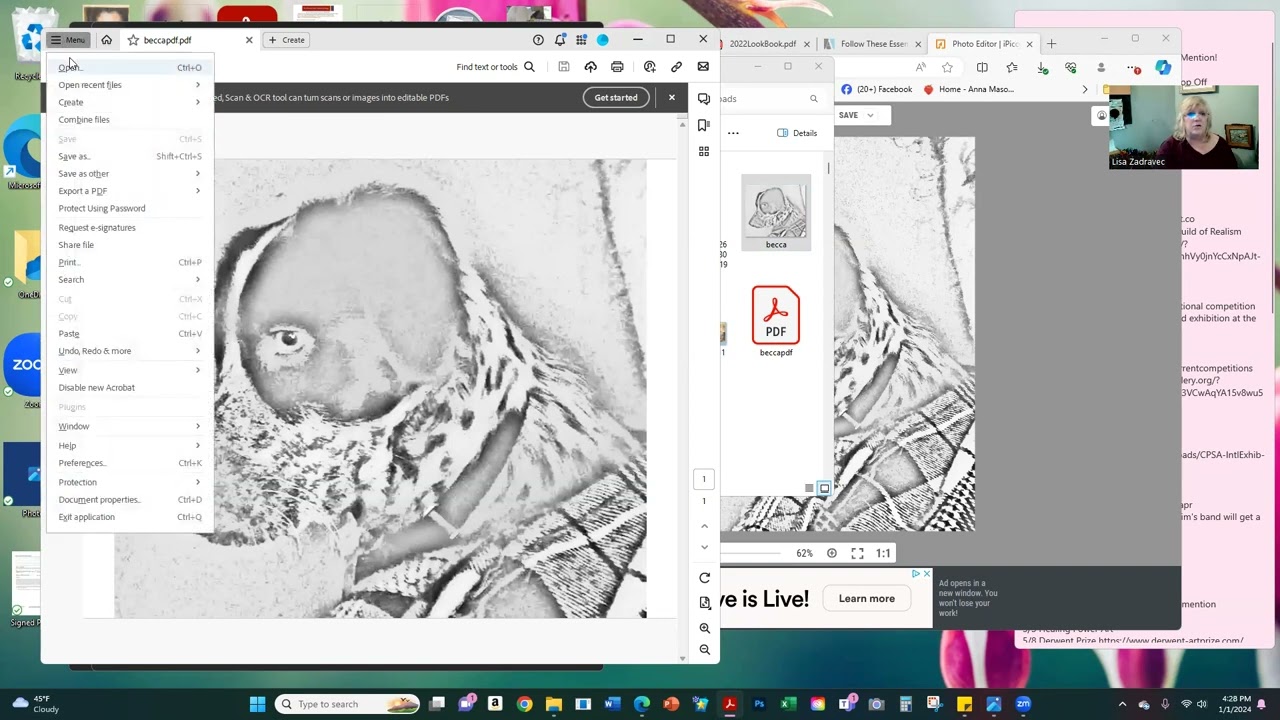Viewport: 1280px width, 720px height.
Task: Click the share with others person icon
Action: [x=650, y=67]
